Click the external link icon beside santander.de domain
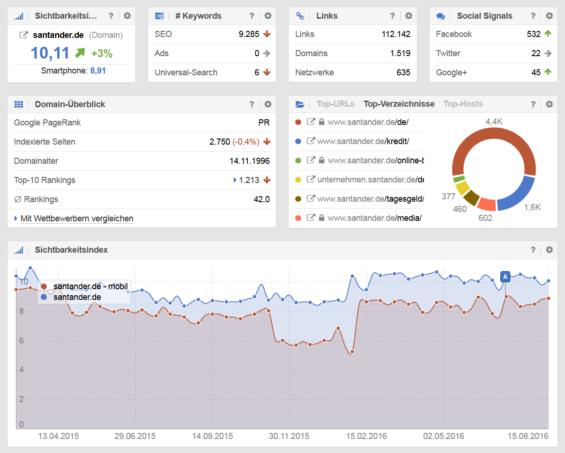This screenshot has width=565, height=453. (23, 35)
